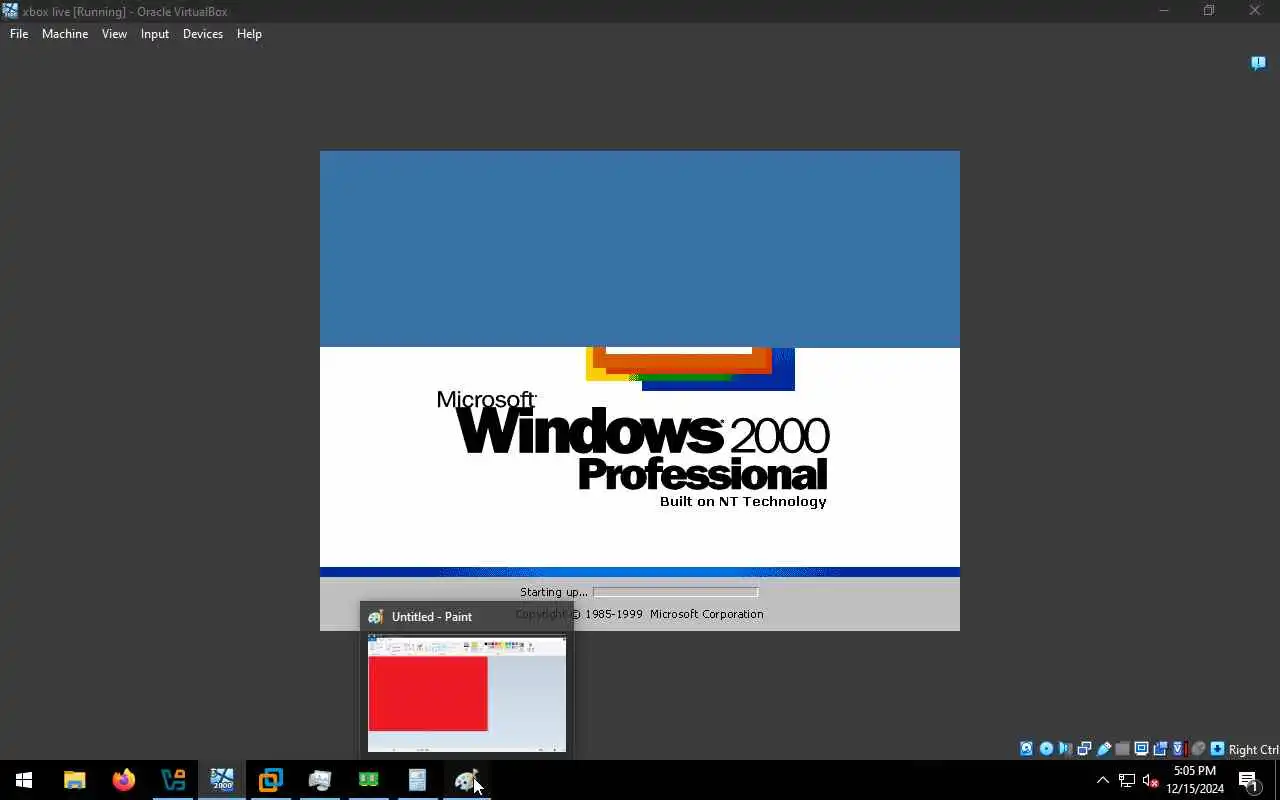The width and height of the screenshot is (1280, 800).
Task: Open the Windows Action Center notifications
Action: point(1248,780)
